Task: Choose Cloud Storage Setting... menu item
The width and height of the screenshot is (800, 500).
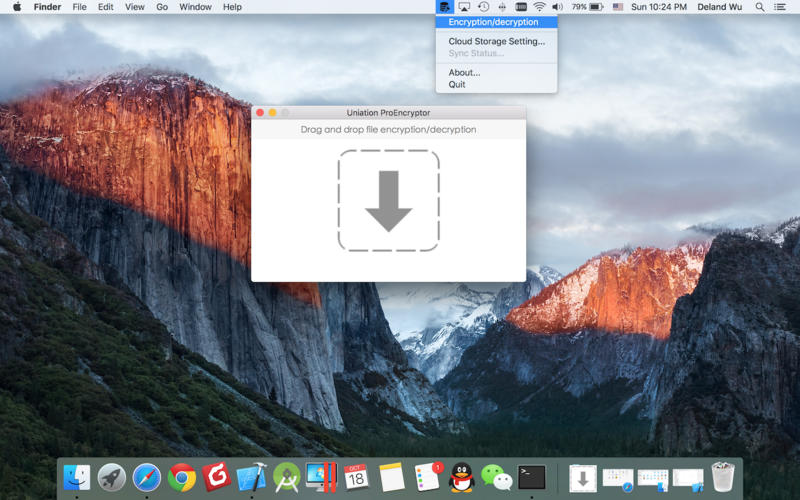Action: pyautogui.click(x=496, y=41)
